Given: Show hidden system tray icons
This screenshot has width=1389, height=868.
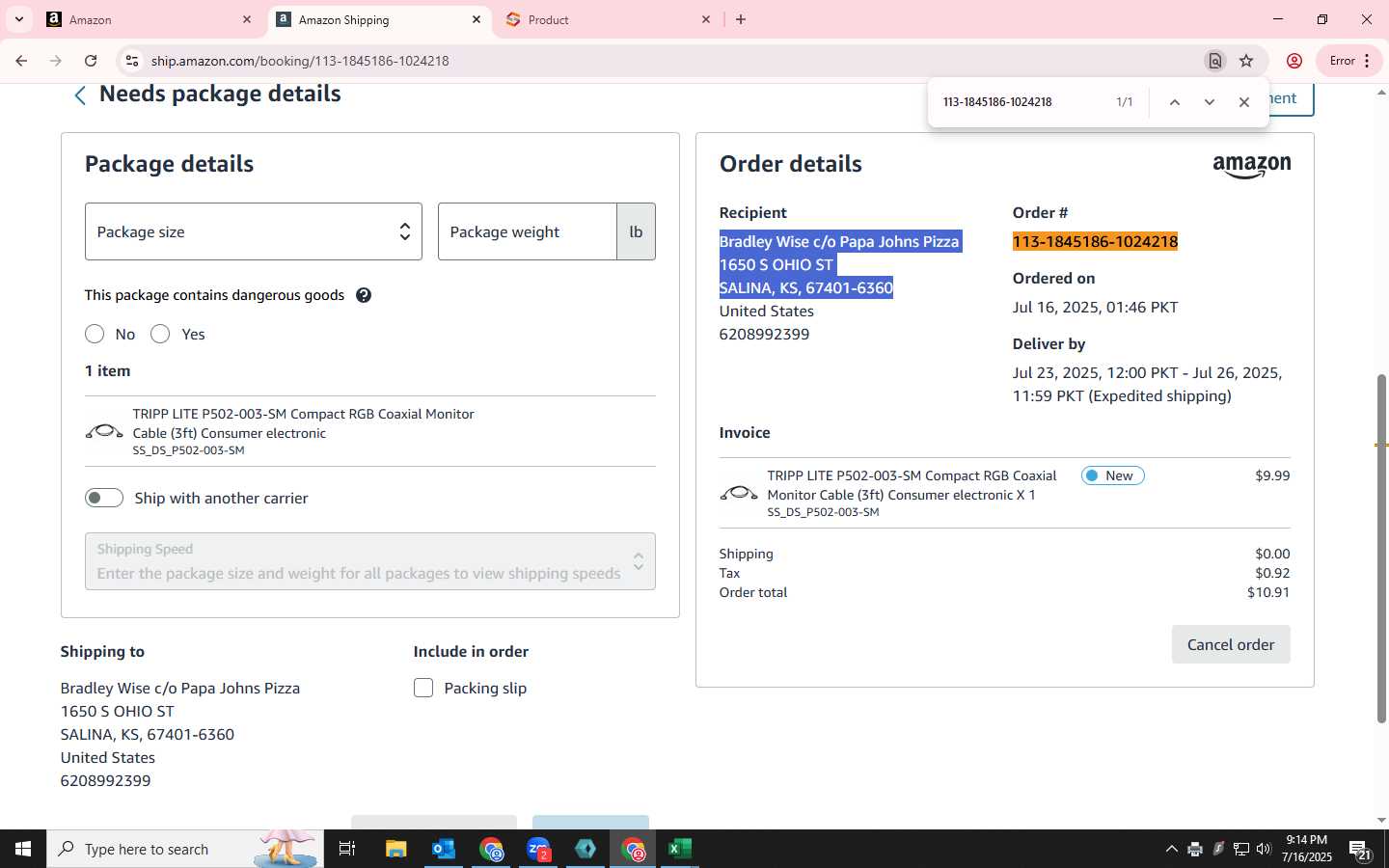Looking at the screenshot, I should pyautogui.click(x=1171, y=849).
